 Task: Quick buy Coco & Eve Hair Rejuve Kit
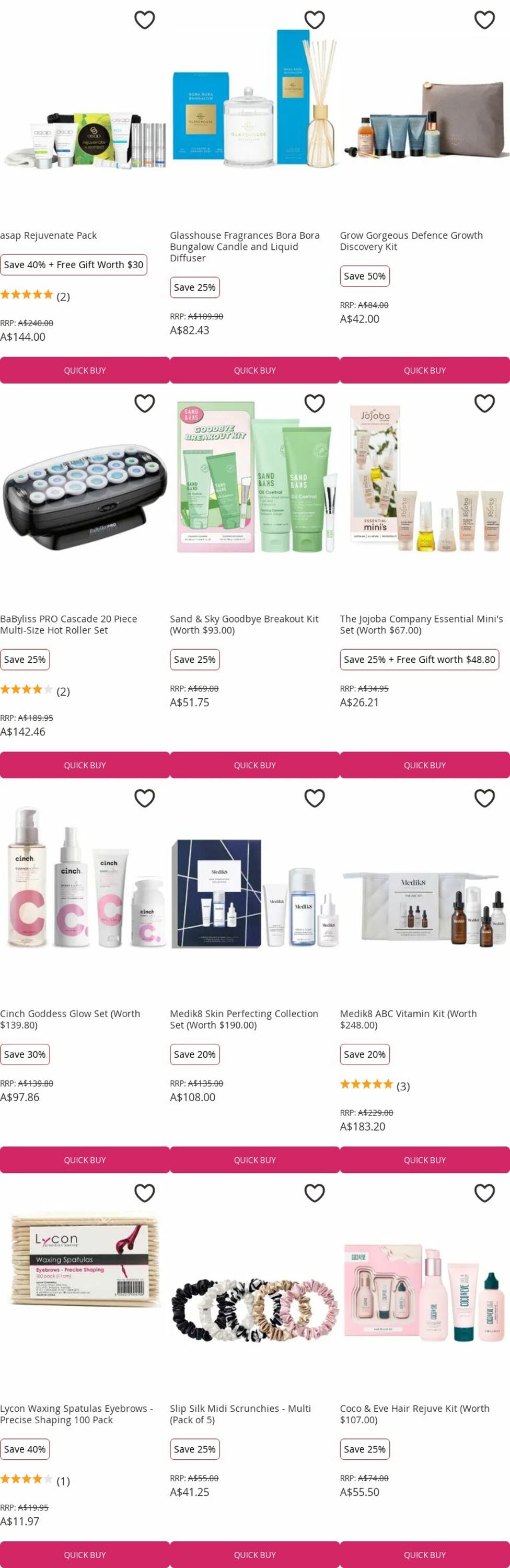(x=425, y=1554)
